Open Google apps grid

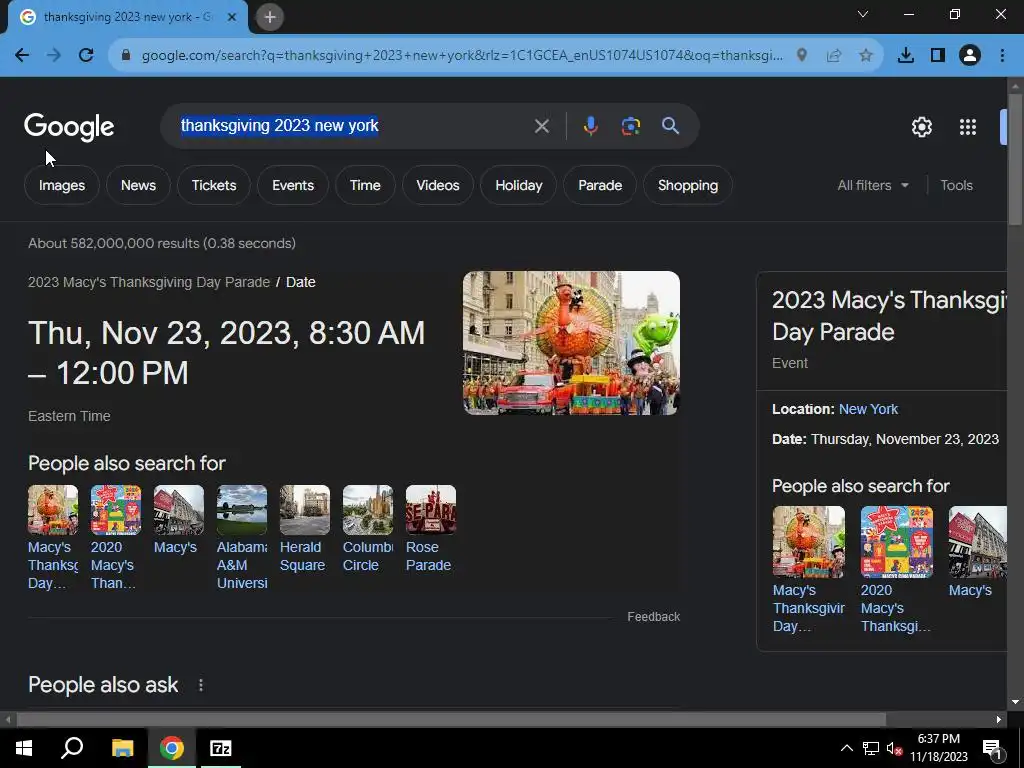[968, 127]
